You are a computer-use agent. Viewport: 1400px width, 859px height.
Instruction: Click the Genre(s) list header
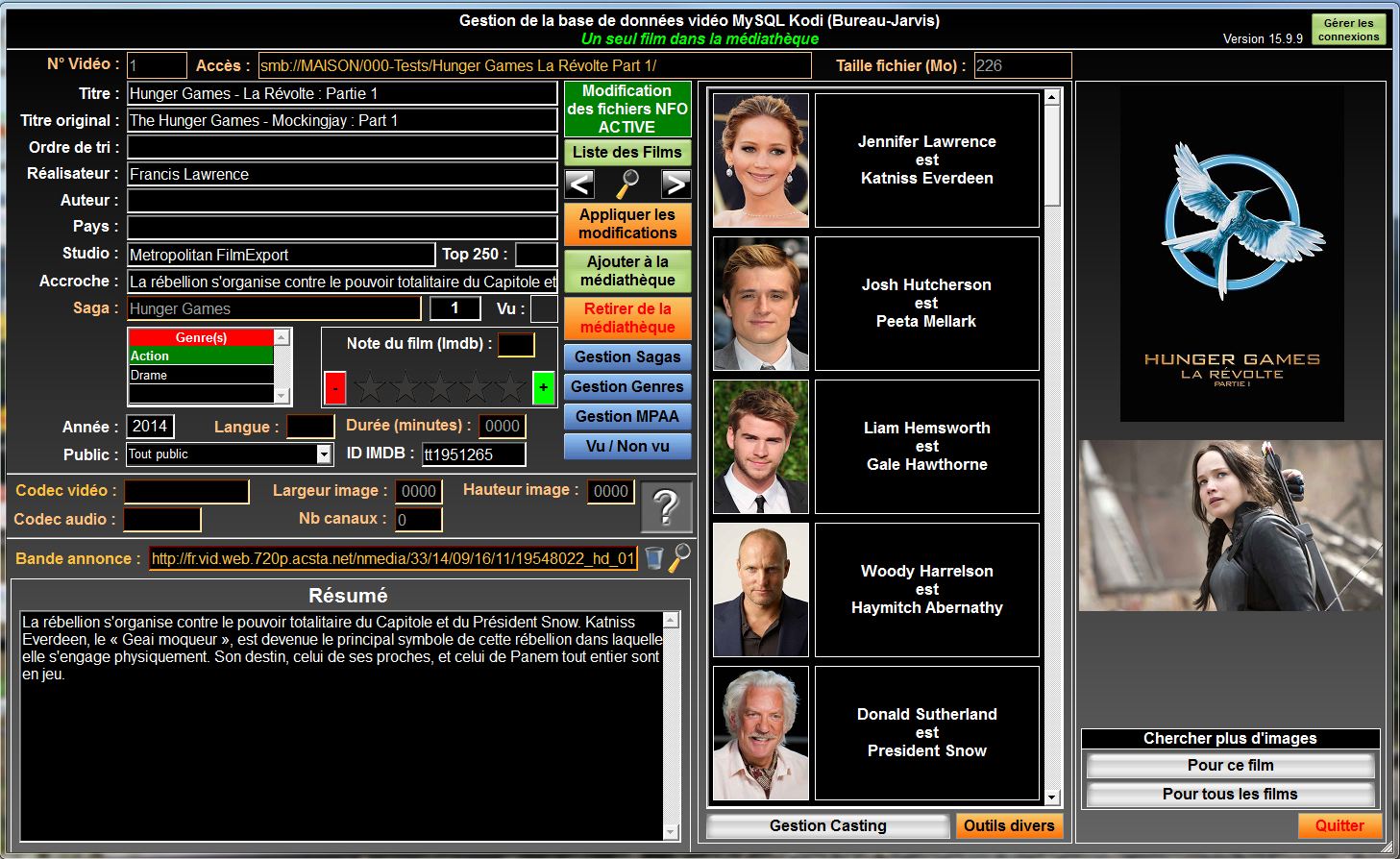coord(201,337)
